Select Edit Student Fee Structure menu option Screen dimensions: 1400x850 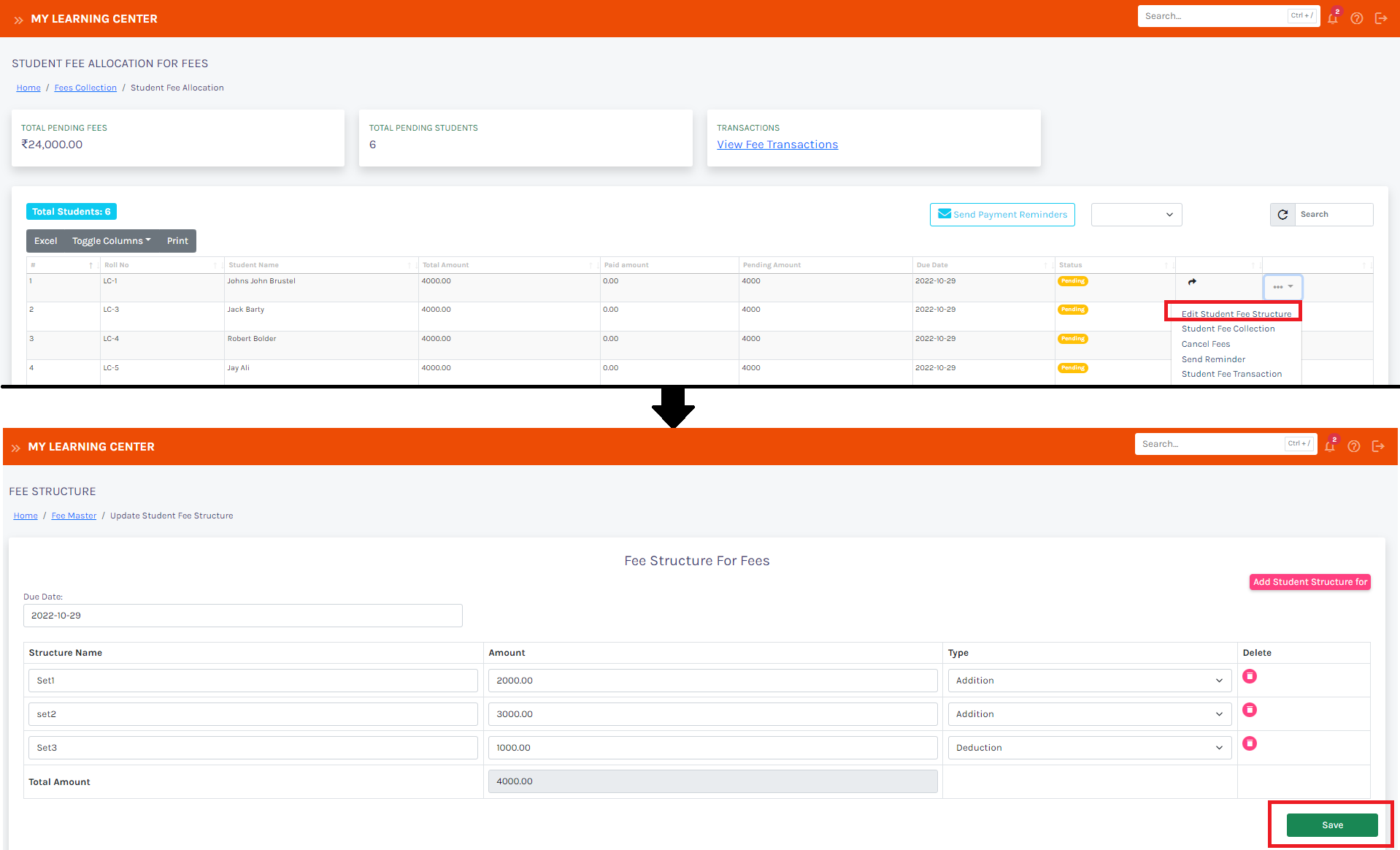pos(1236,314)
